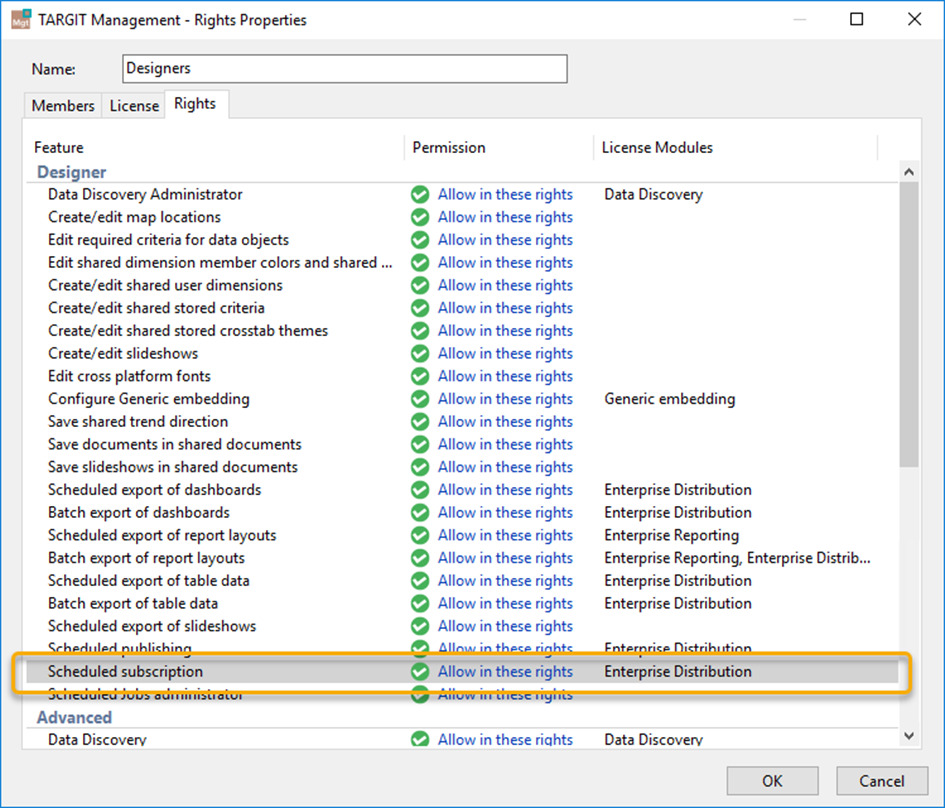The image size is (945, 808).
Task: Sort by License Modules column header
Action: point(735,148)
